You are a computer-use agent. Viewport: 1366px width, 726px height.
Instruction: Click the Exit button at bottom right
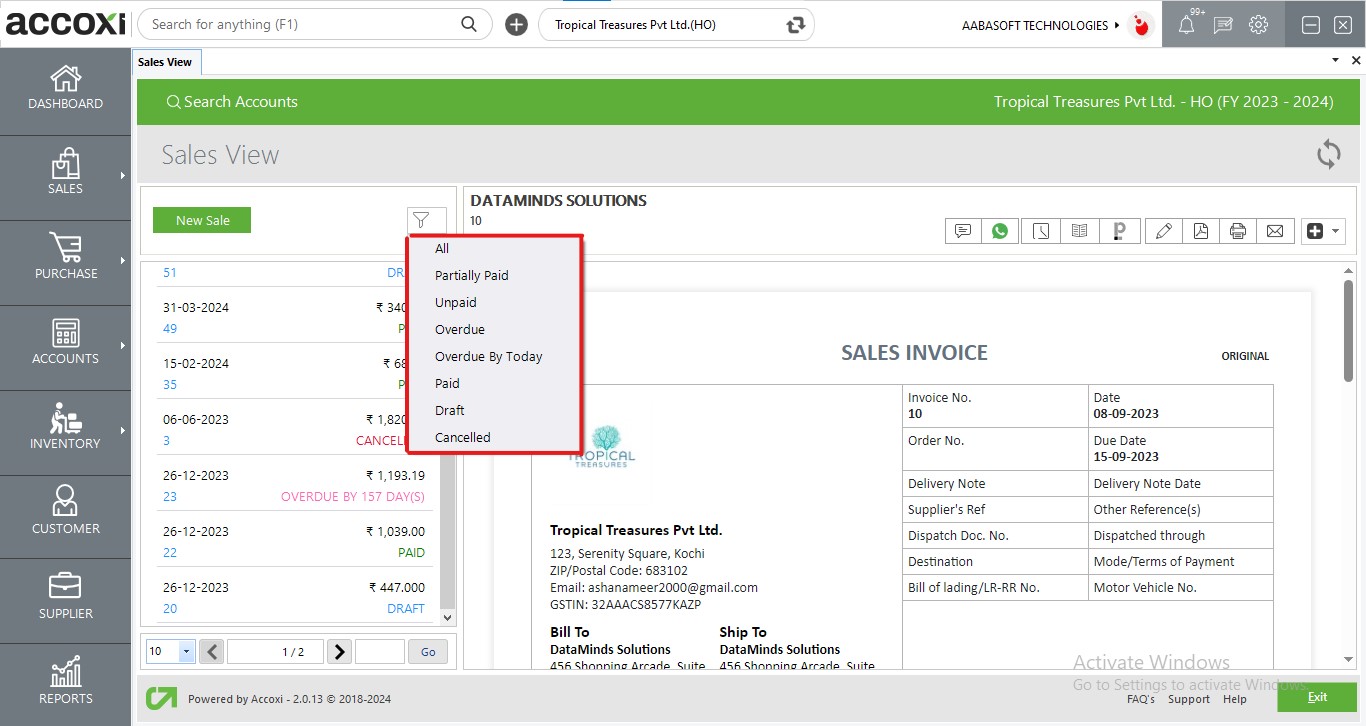[1317, 697]
